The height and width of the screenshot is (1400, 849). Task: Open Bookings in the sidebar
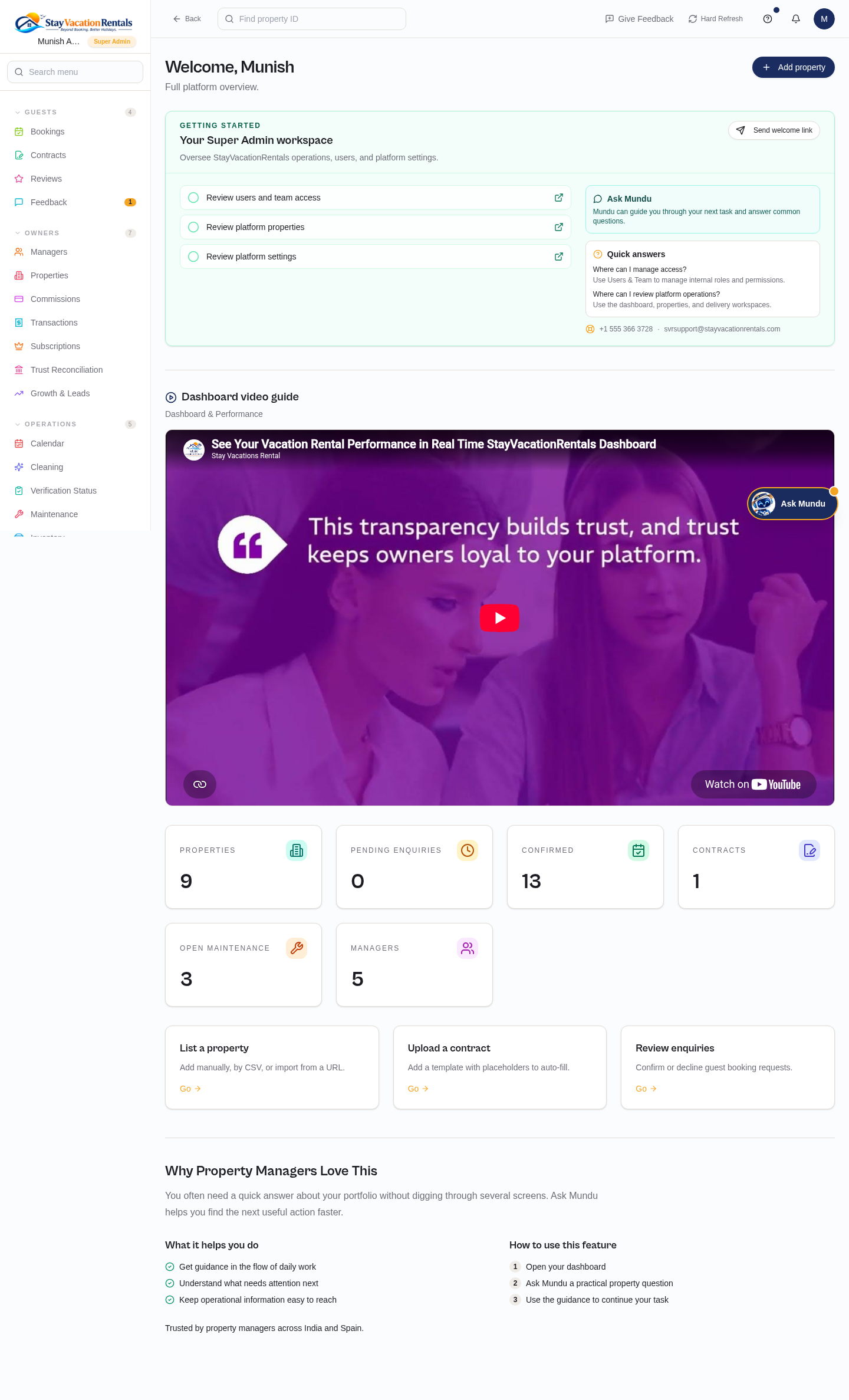point(75,132)
